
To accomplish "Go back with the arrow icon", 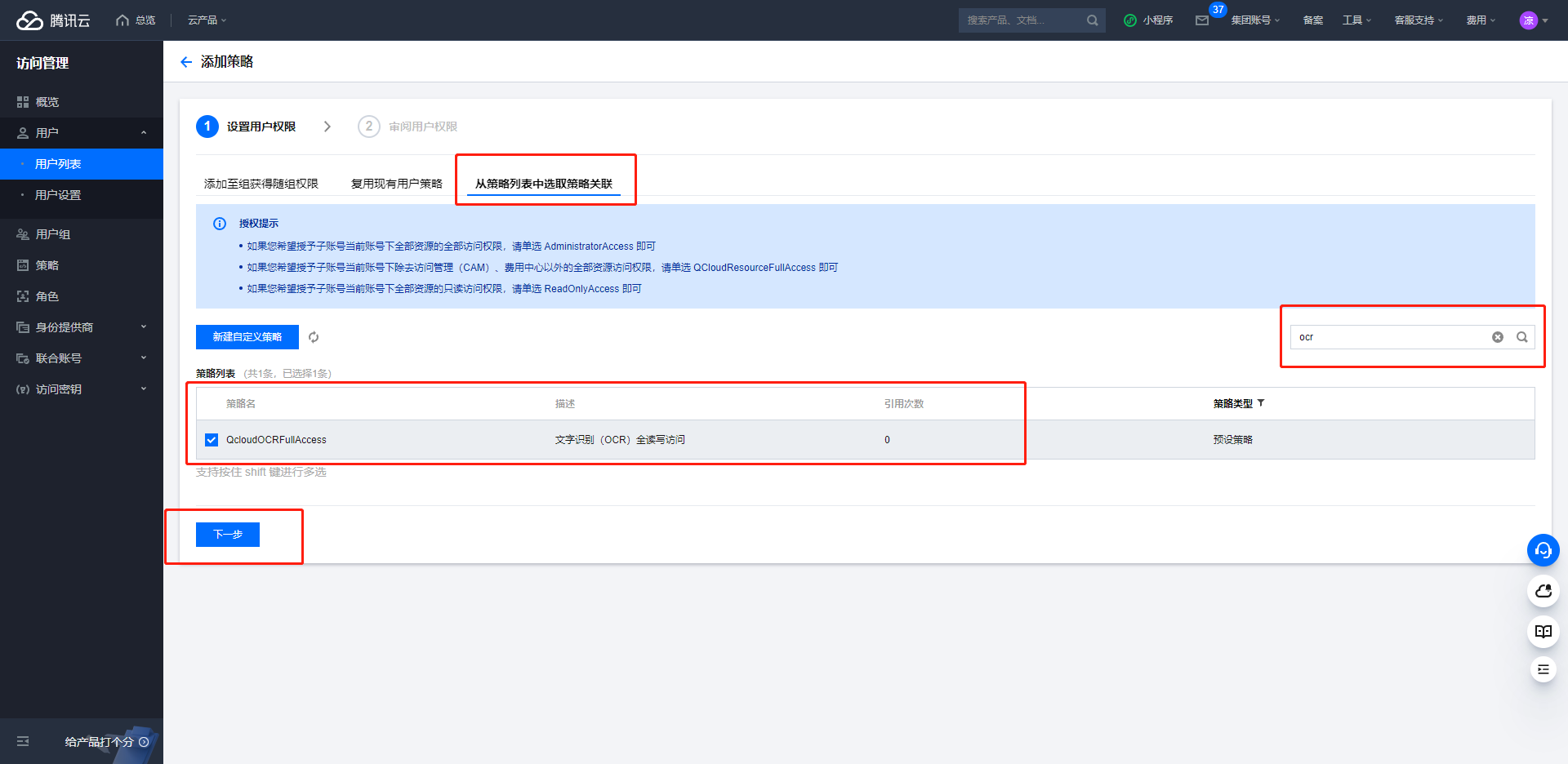I will click(186, 62).
